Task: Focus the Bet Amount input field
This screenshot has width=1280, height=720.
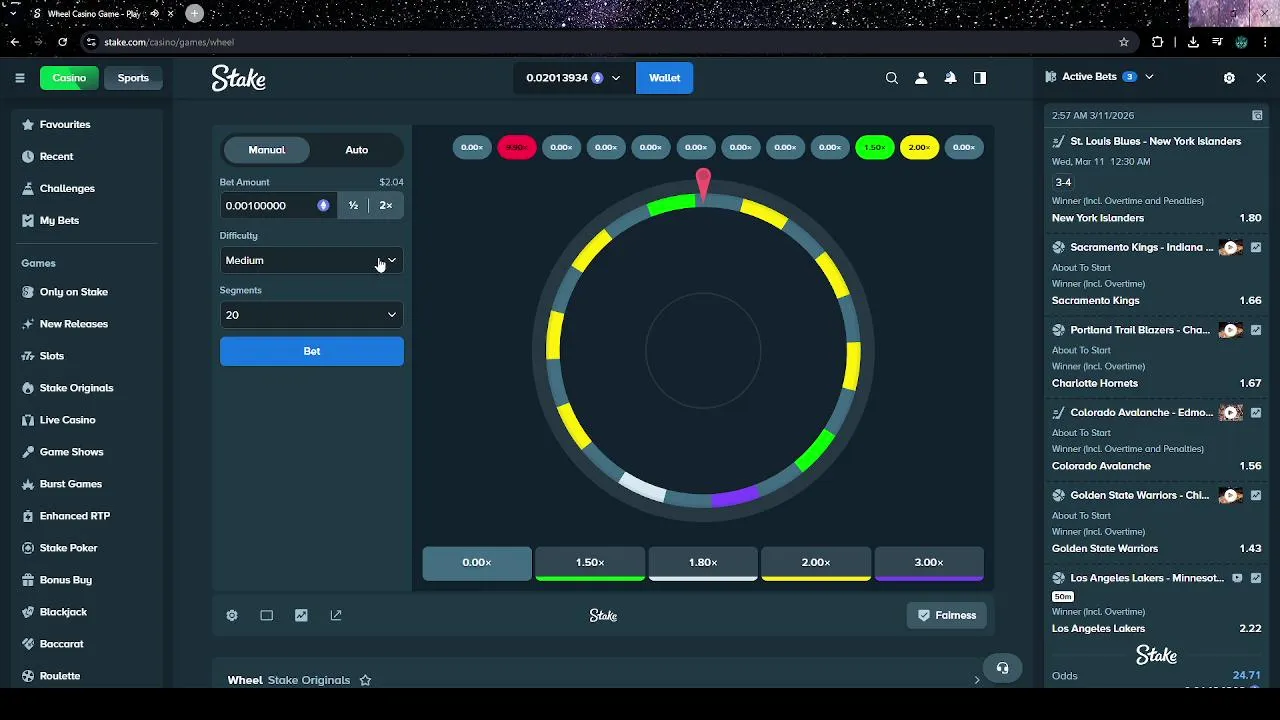Action: coord(278,205)
